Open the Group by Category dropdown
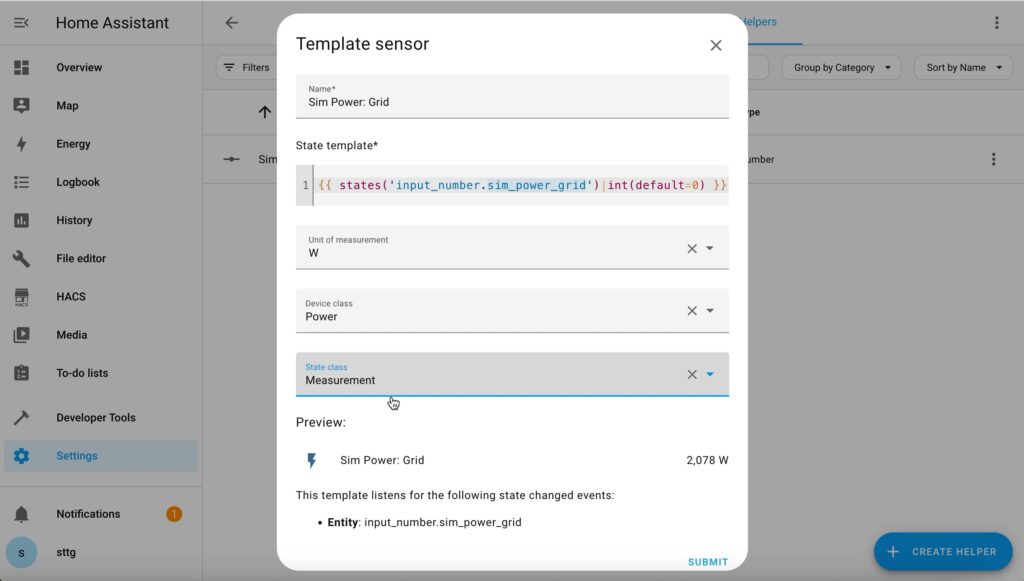The image size is (1024, 581). [x=841, y=67]
